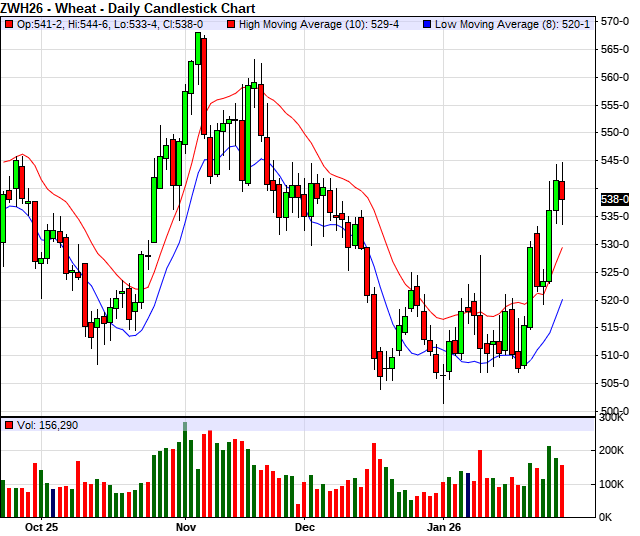Screen dimensions: 640x536
Task: Select the Vol: 156,290 volume readout
Action: tap(47, 425)
